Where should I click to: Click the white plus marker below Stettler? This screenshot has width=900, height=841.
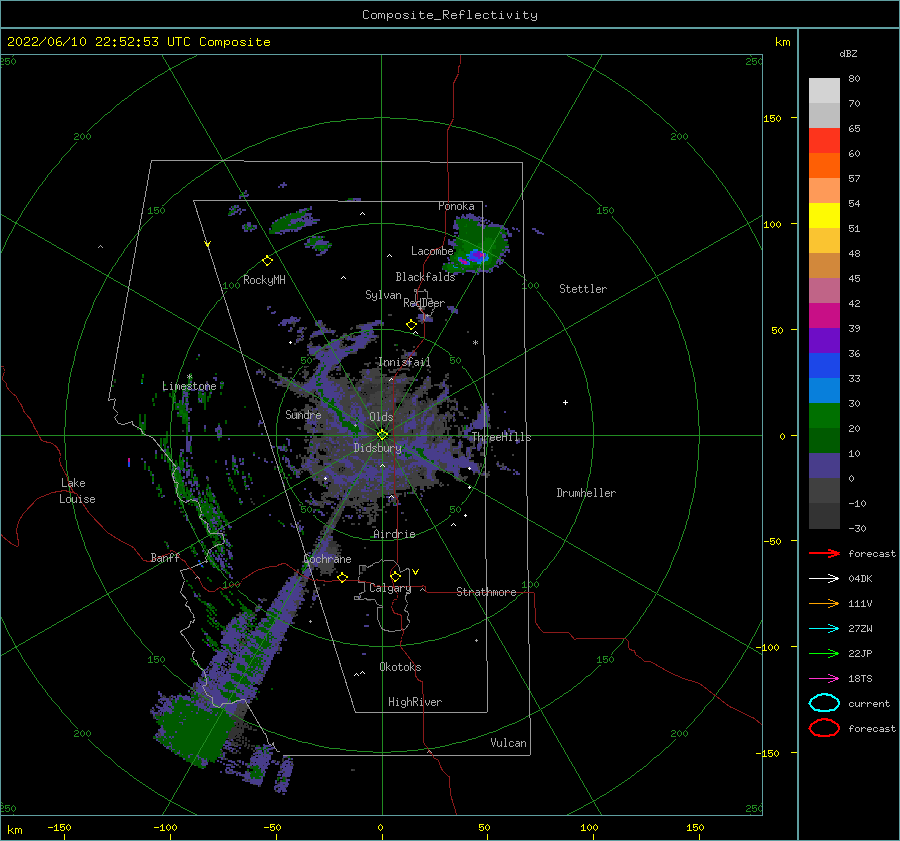click(x=565, y=402)
